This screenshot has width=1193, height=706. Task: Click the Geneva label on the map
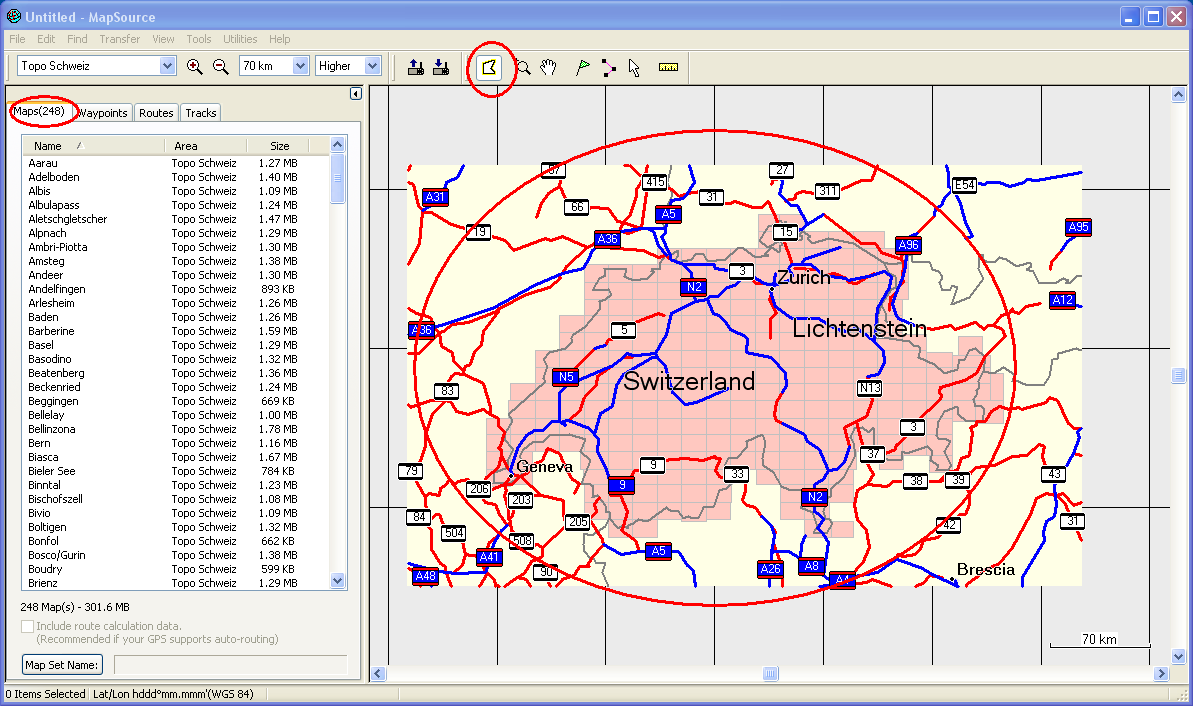point(544,466)
